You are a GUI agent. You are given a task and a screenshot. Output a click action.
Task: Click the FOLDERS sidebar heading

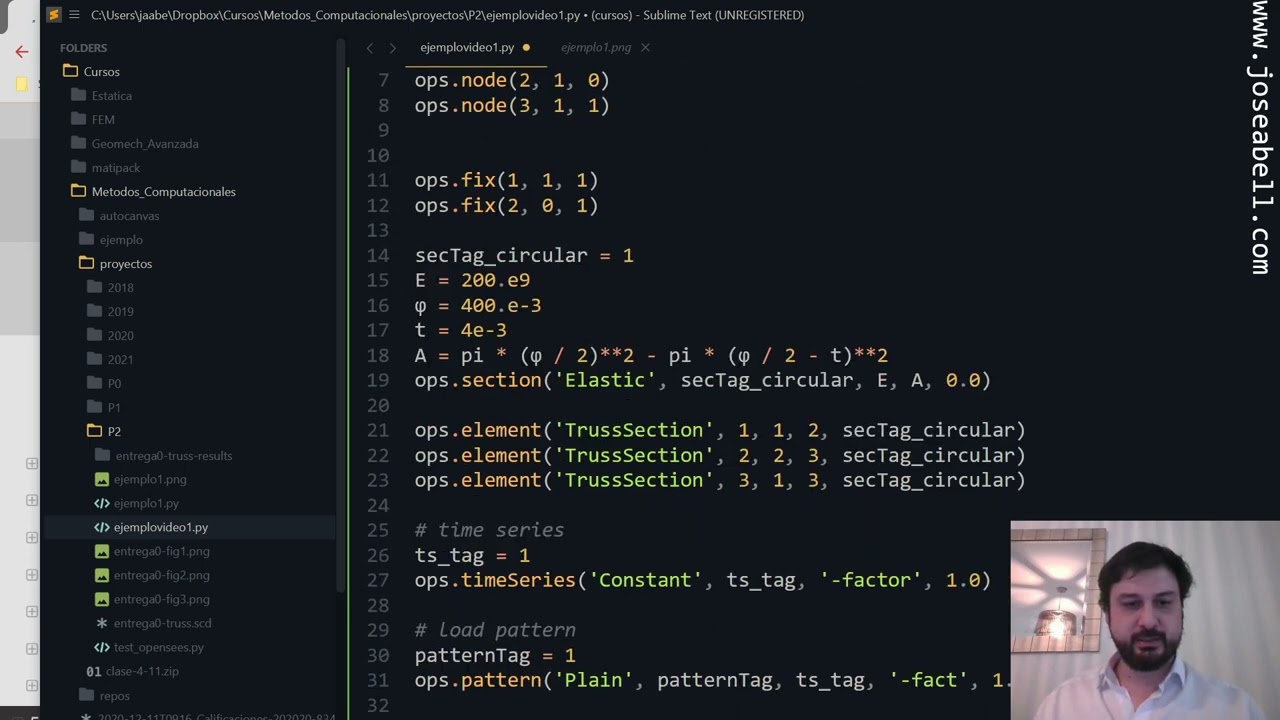[83, 48]
